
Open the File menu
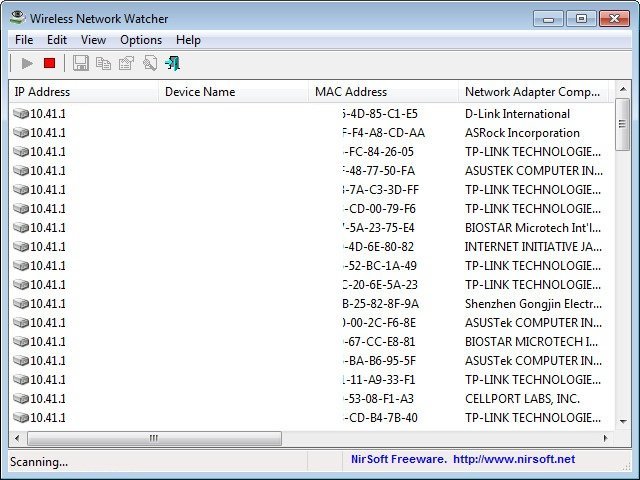(24, 40)
